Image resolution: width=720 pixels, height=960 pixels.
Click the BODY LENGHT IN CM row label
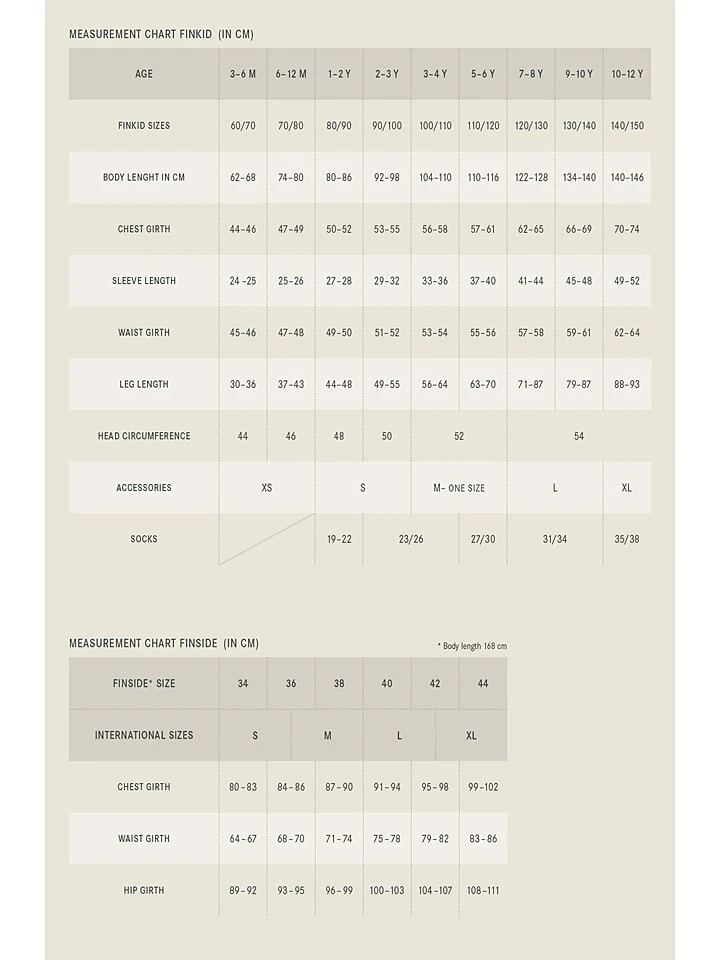coord(144,178)
